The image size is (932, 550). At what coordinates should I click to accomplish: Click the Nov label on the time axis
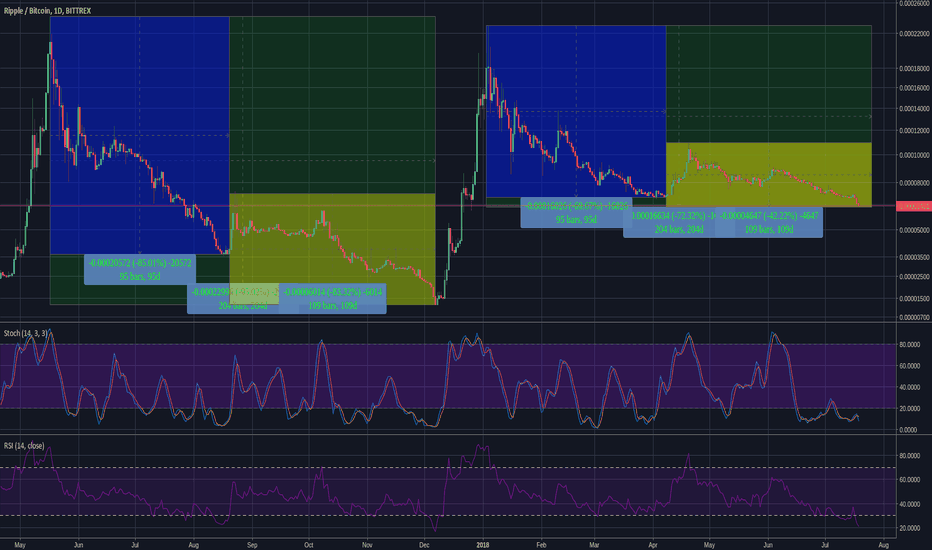[367, 545]
